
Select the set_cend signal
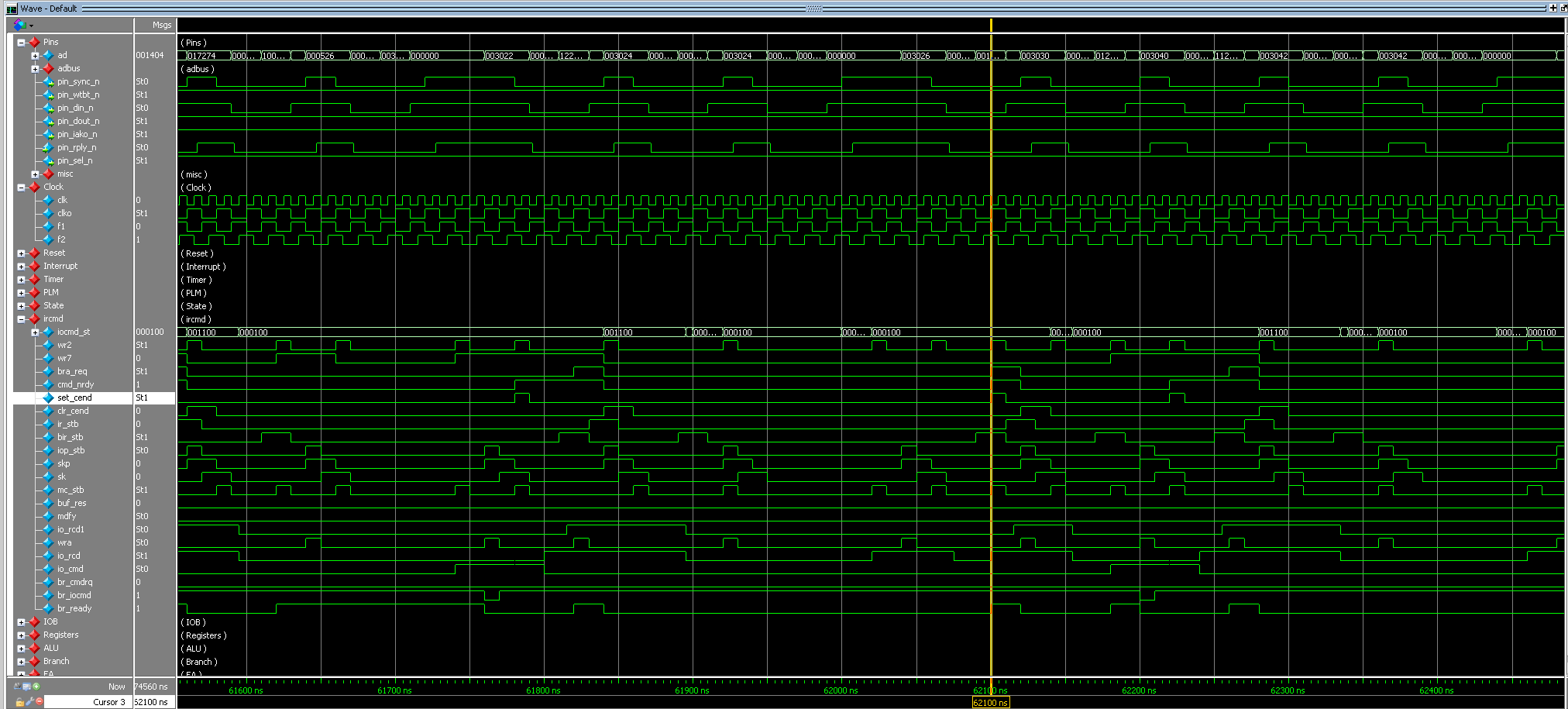click(74, 398)
